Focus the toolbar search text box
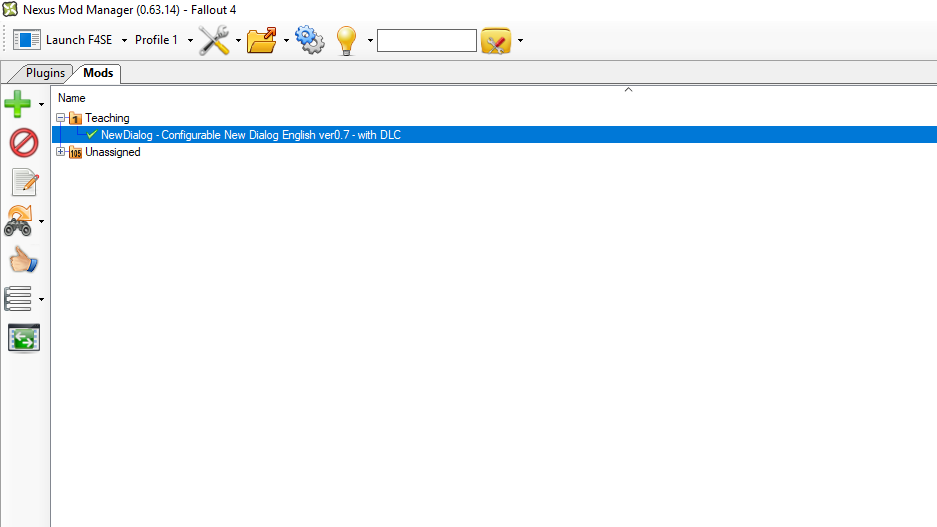 pos(427,41)
